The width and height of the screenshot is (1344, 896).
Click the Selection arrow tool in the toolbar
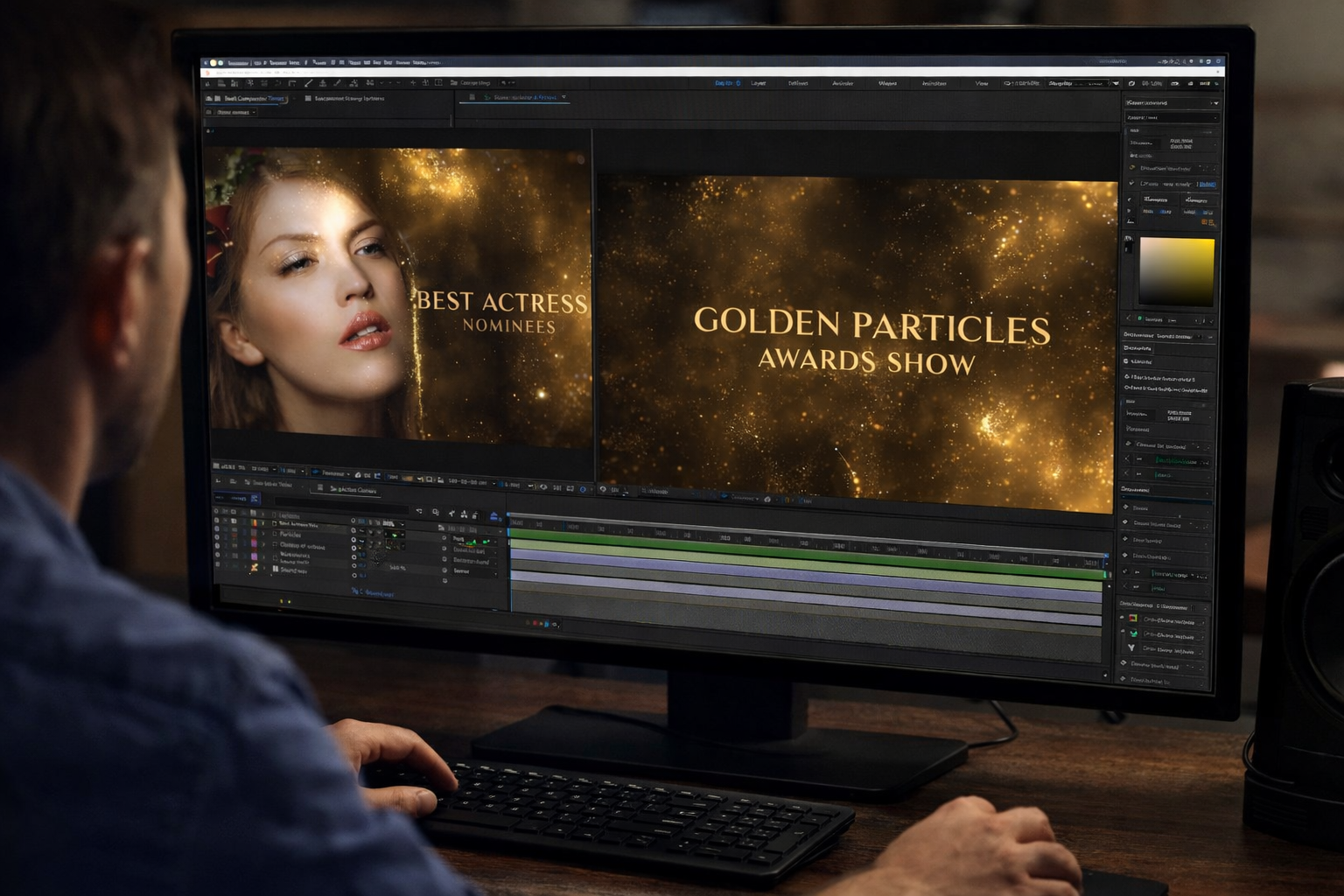[x=209, y=83]
